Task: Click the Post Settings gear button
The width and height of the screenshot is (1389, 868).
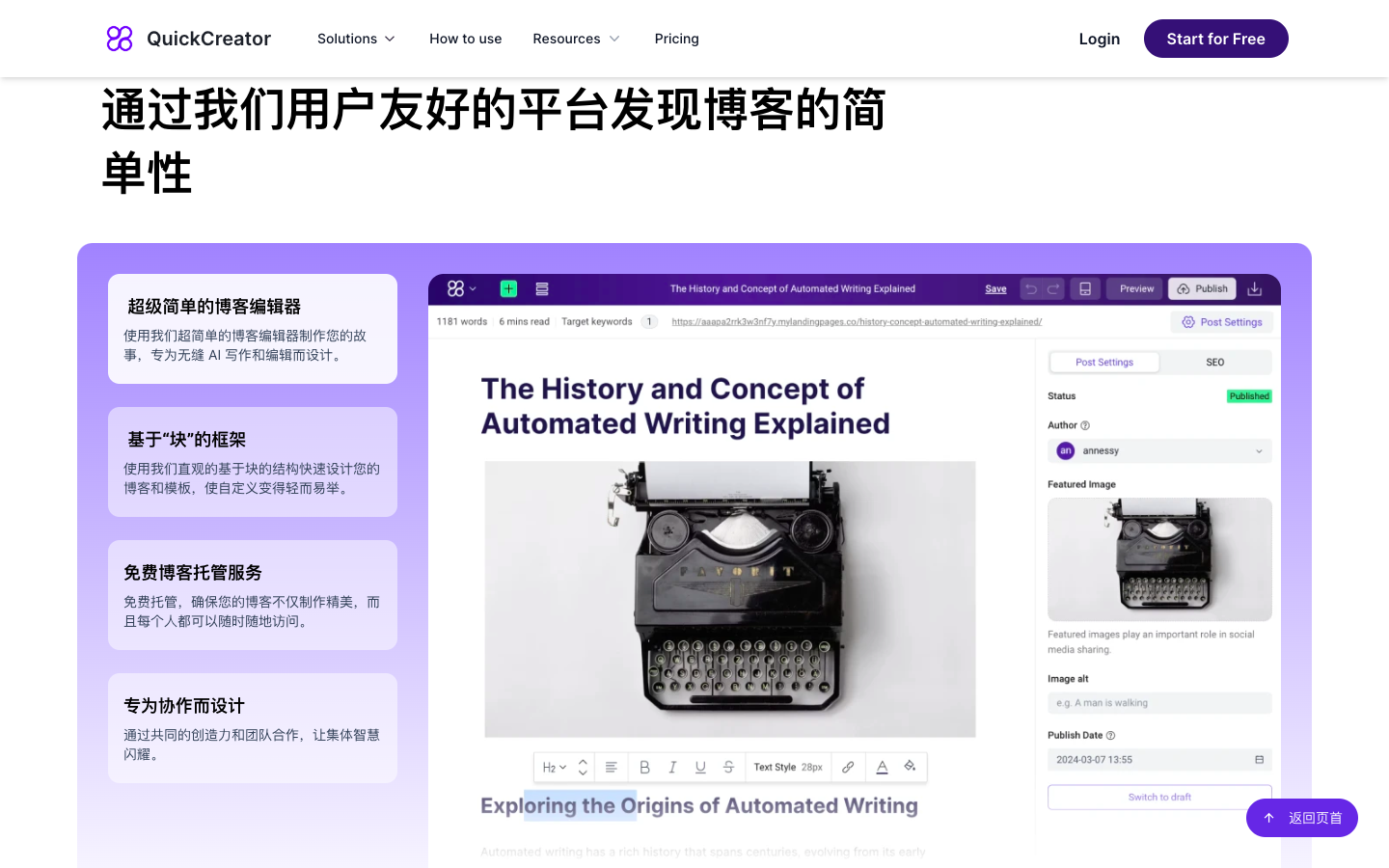Action: coord(1222,322)
